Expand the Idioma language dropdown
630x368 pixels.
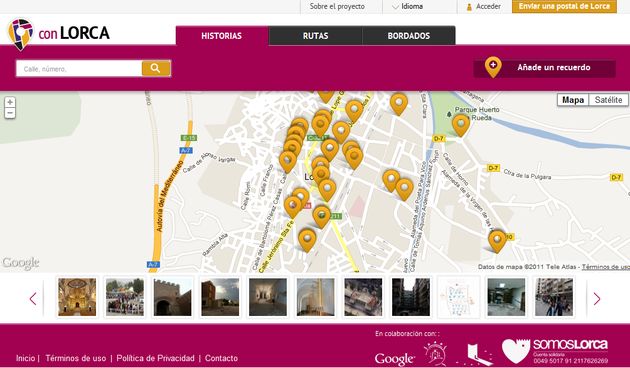407,6
